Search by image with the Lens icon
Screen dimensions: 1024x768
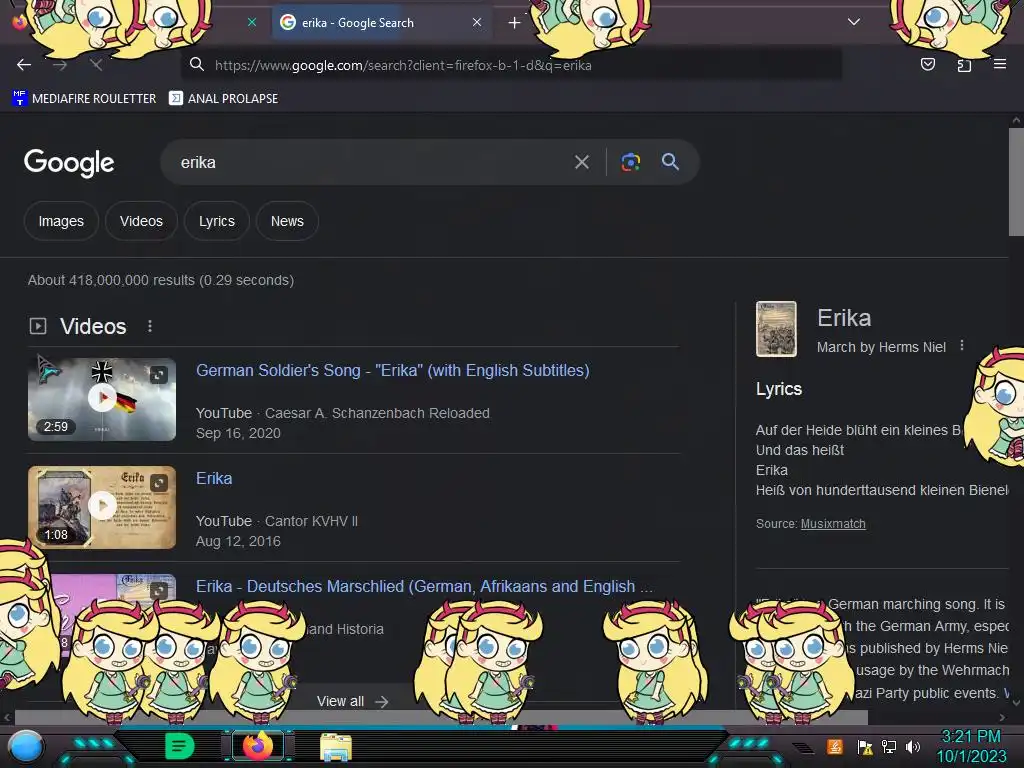630,162
